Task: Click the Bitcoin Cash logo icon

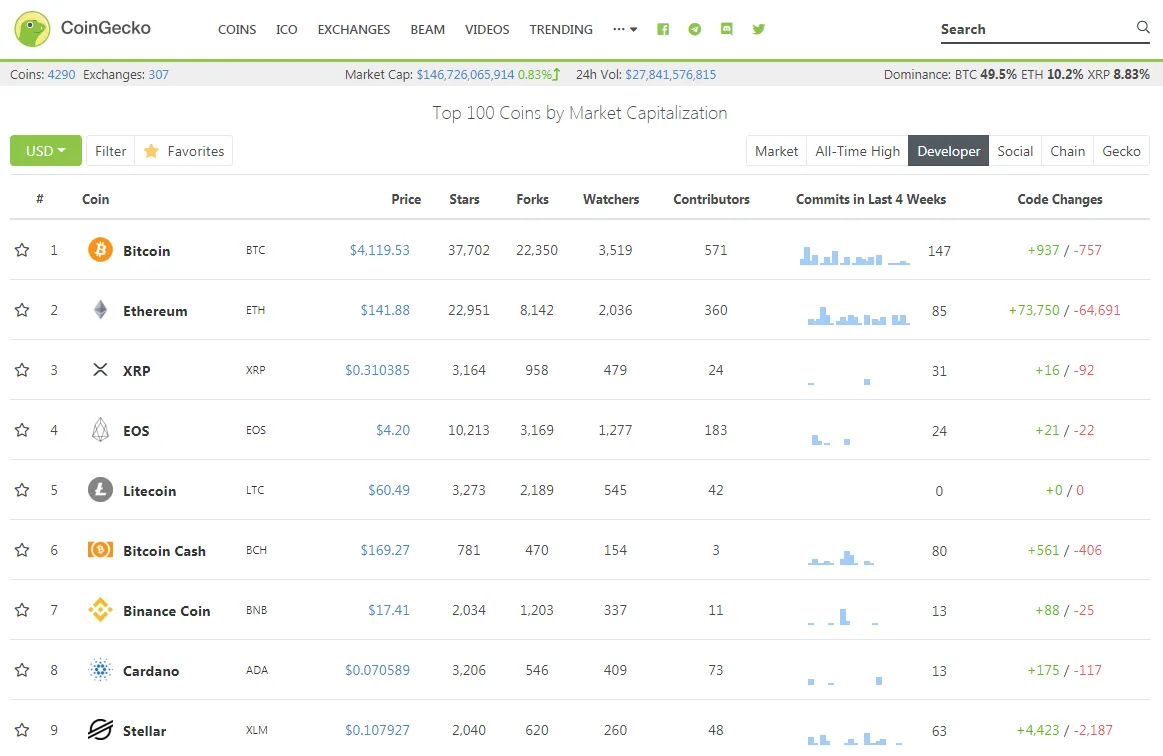Action: point(100,550)
